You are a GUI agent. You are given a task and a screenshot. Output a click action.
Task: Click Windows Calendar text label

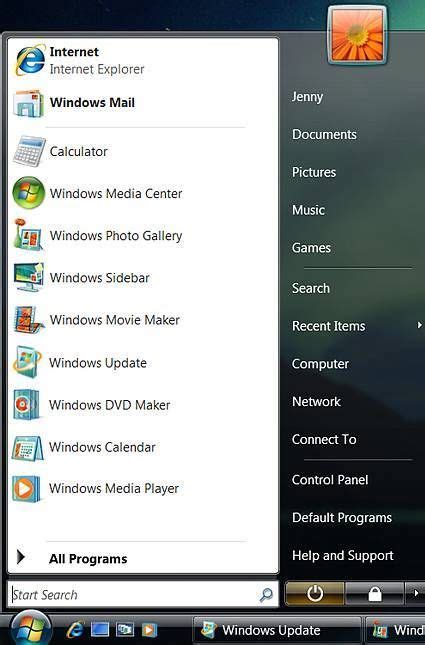tap(102, 447)
